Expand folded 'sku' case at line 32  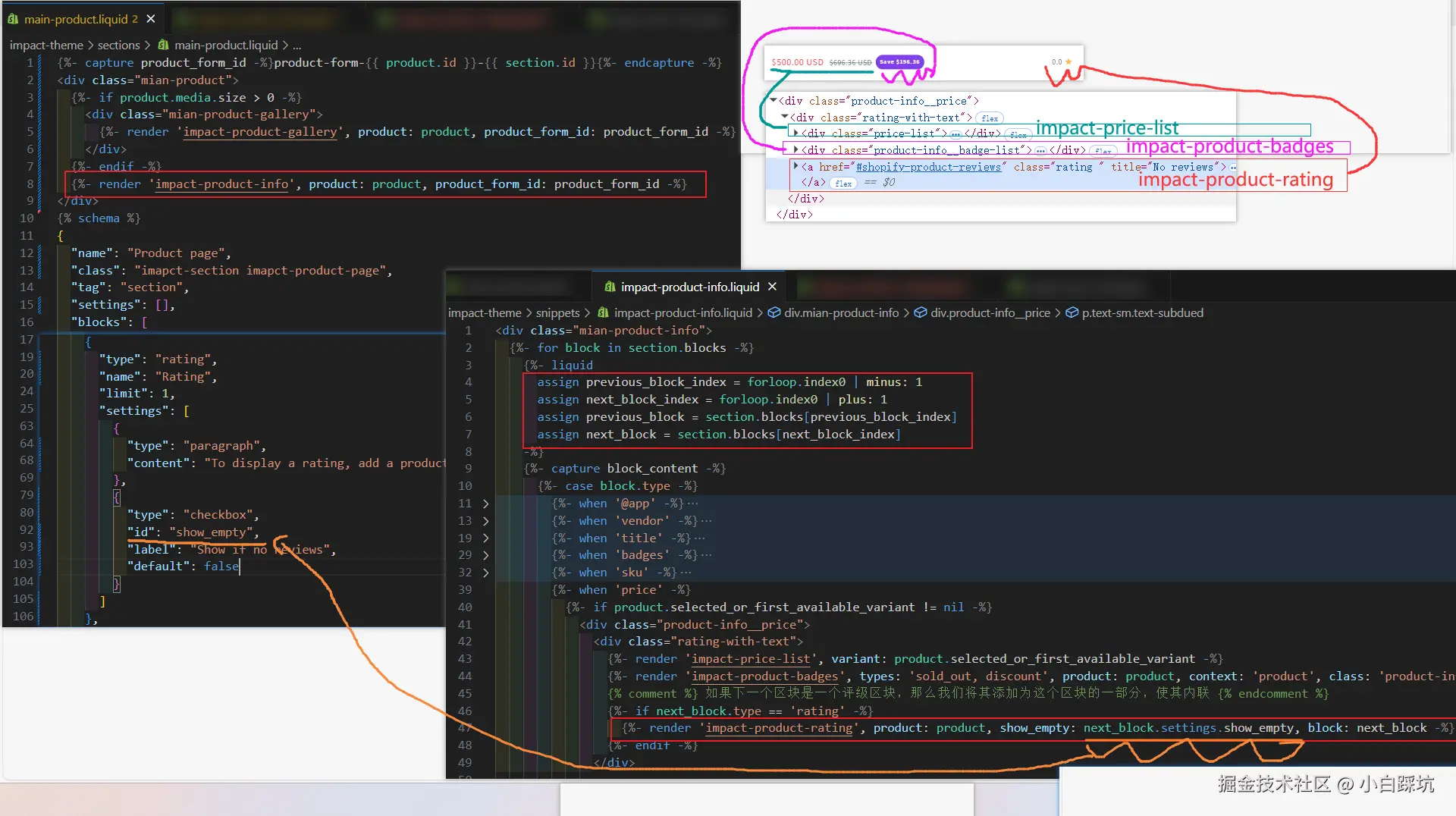[485, 573]
